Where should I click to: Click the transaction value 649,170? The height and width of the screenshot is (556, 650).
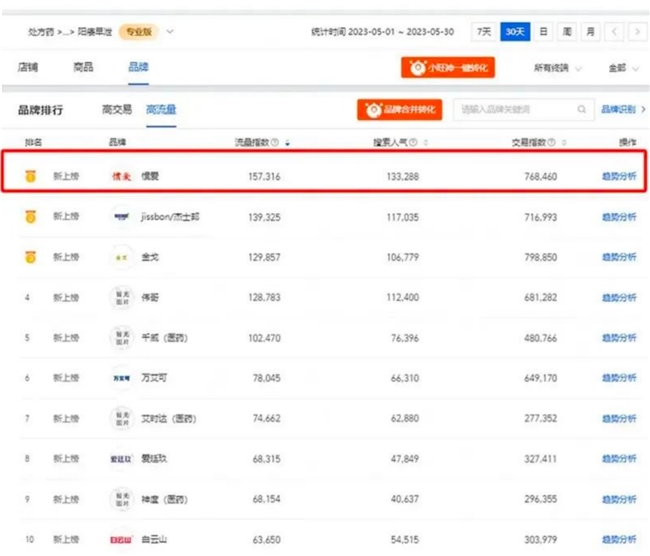coord(541,378)
